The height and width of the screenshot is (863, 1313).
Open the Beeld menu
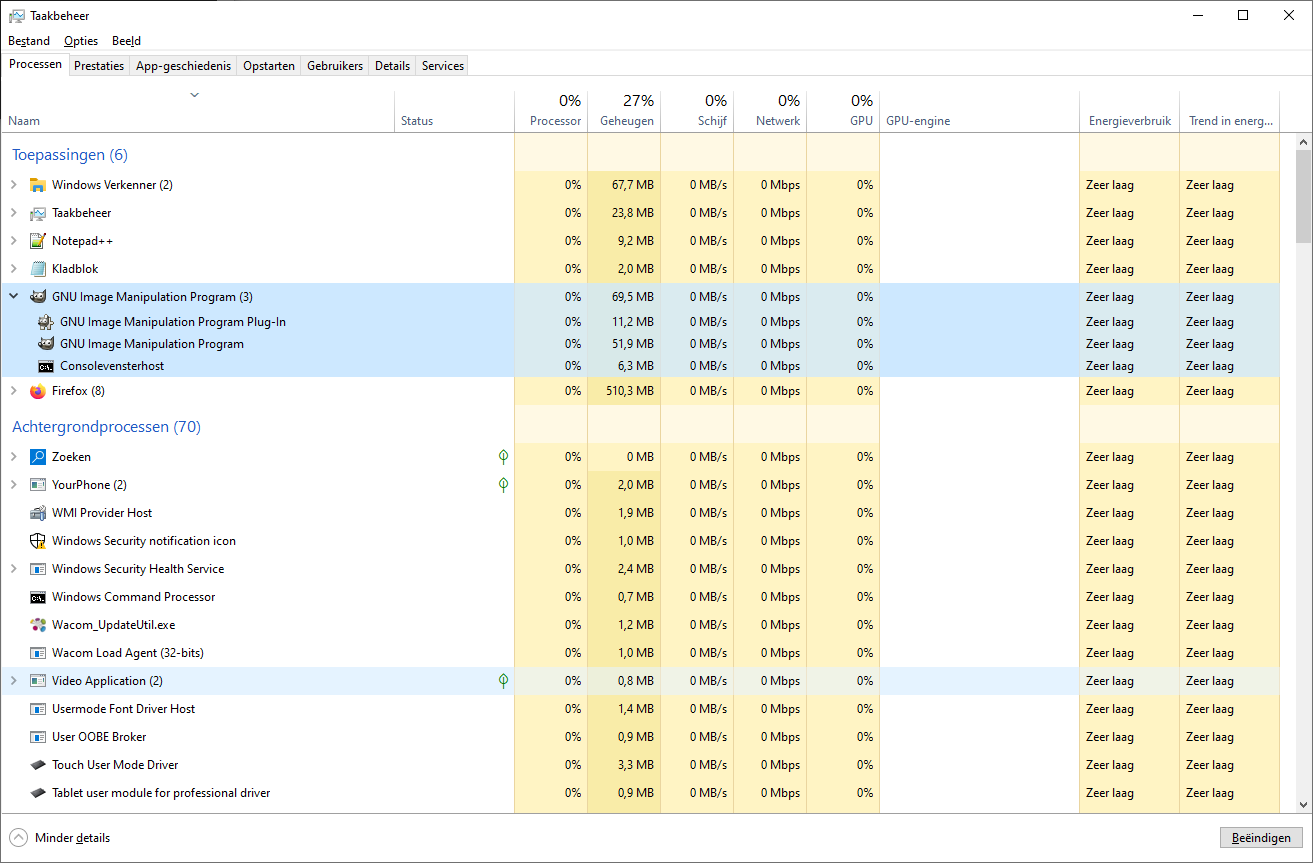(x=126, y=41)
